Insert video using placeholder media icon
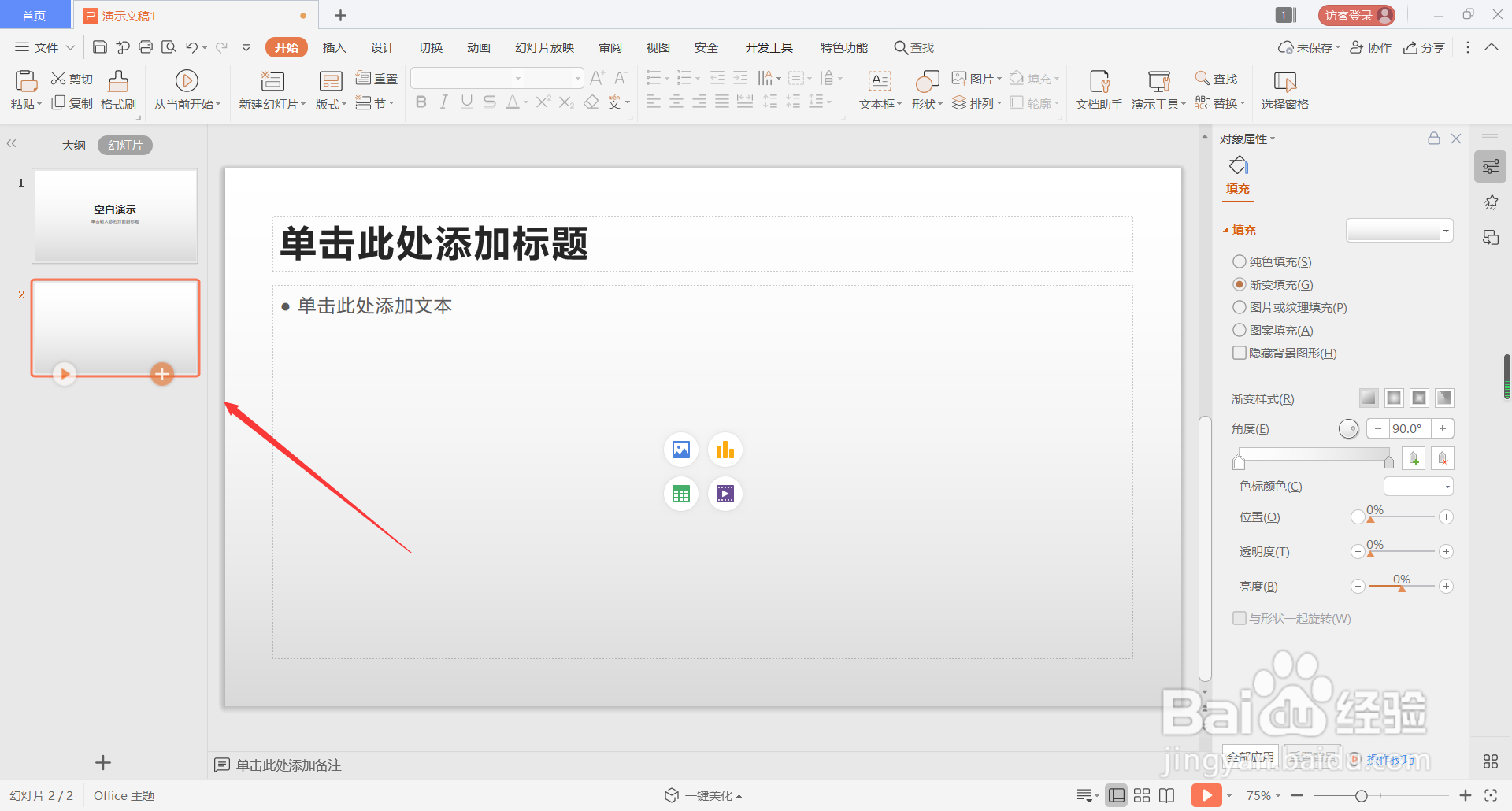Image resolution: width=1512 pixels, height=811 pixels. tap(725, 494)
